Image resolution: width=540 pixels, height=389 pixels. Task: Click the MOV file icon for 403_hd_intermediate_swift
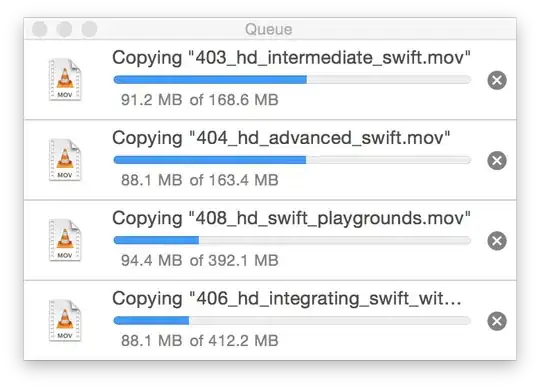[65, 80]
